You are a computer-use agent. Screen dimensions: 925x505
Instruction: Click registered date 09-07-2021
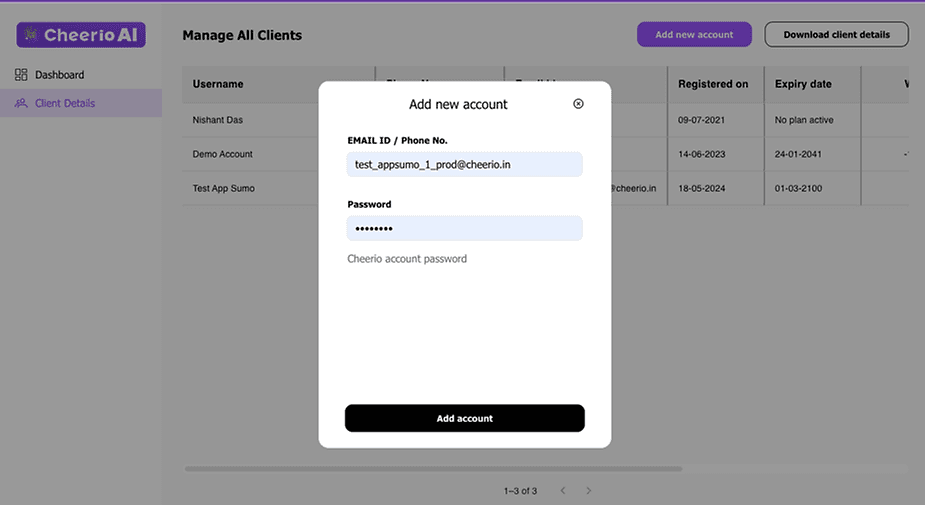pos(701,120)
